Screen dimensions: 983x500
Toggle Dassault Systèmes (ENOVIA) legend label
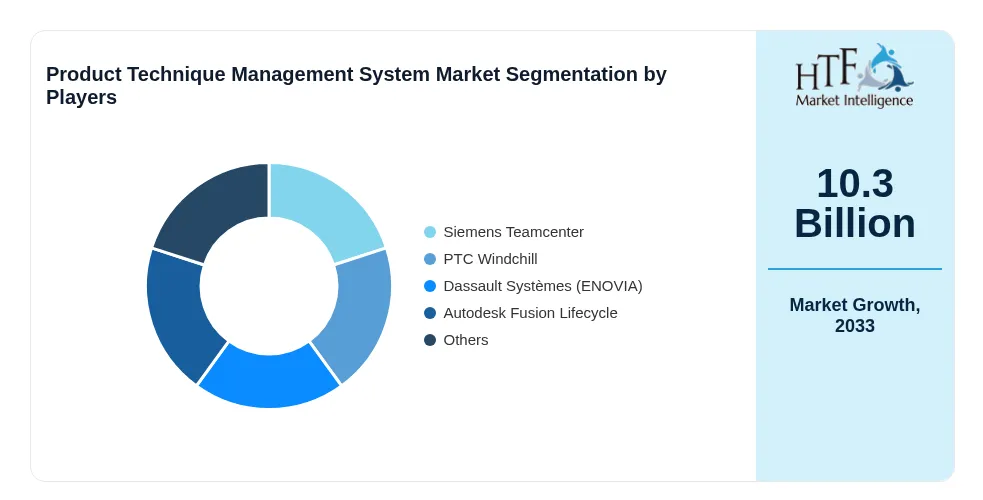coord(543,286)
